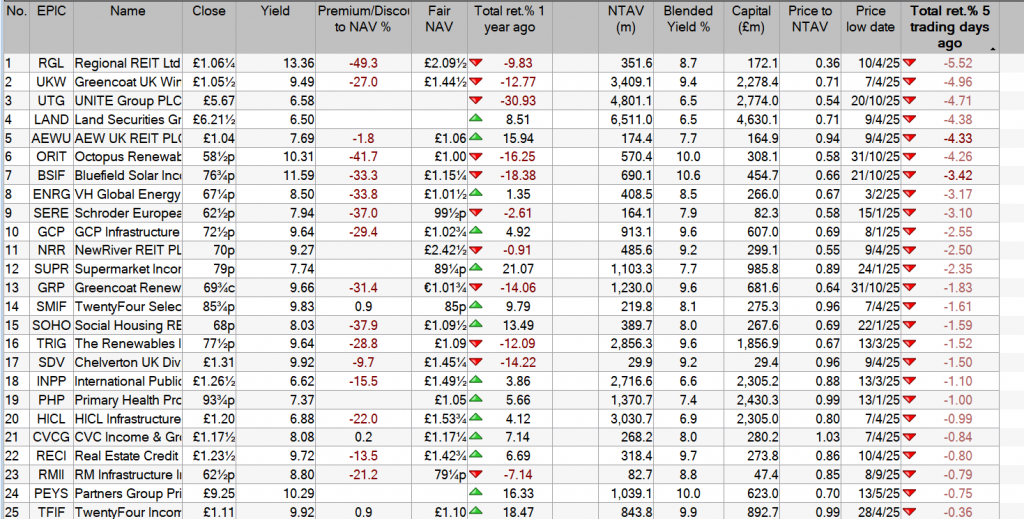Click green up arrow beside PEYS's 16.33 return
This screenshot has width=1024, height=519.
tap(476, 491)
